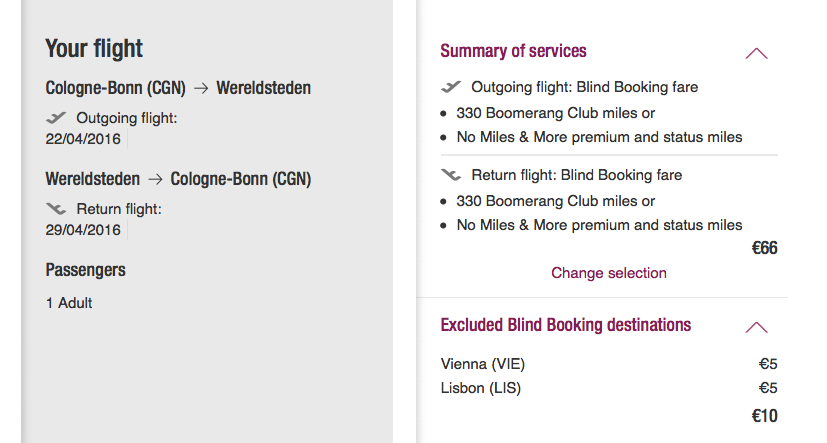
Task: Click outgoing plane icon in Summary of services
Action: tap(452, 87)
